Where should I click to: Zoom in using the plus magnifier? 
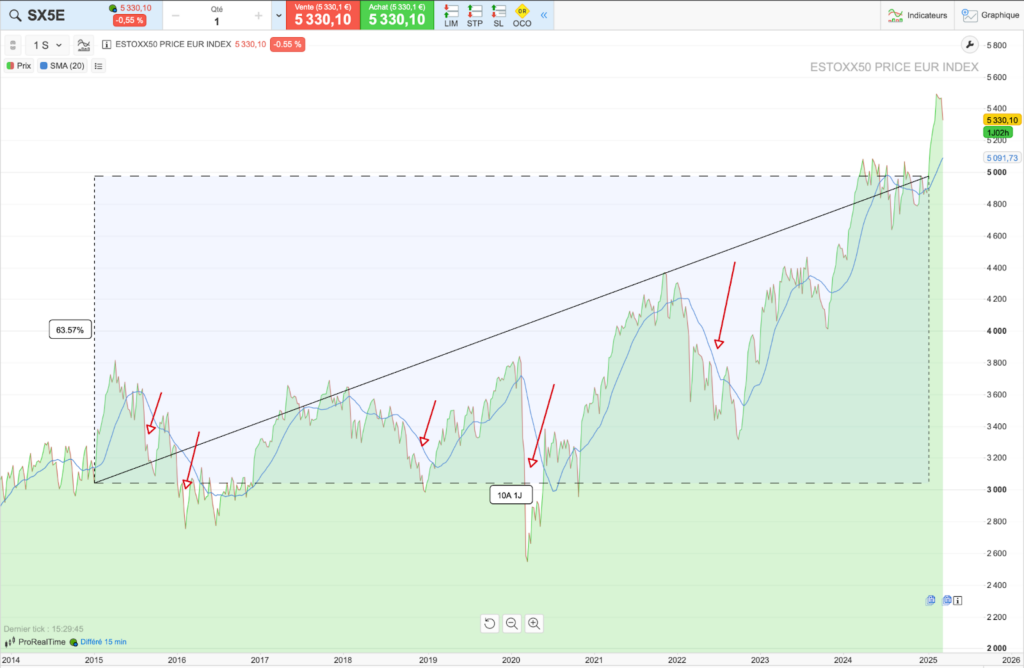pos(534,624)
